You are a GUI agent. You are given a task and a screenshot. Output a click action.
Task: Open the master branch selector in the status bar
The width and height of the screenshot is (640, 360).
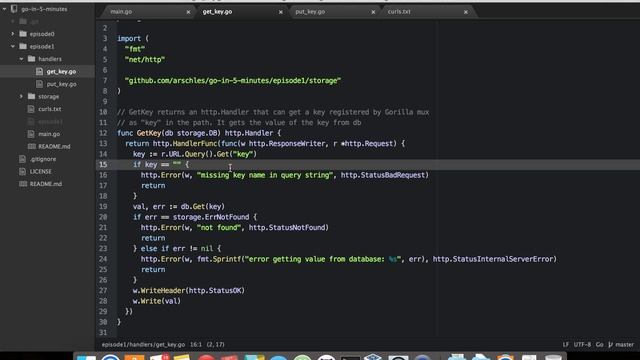(624, 344)
